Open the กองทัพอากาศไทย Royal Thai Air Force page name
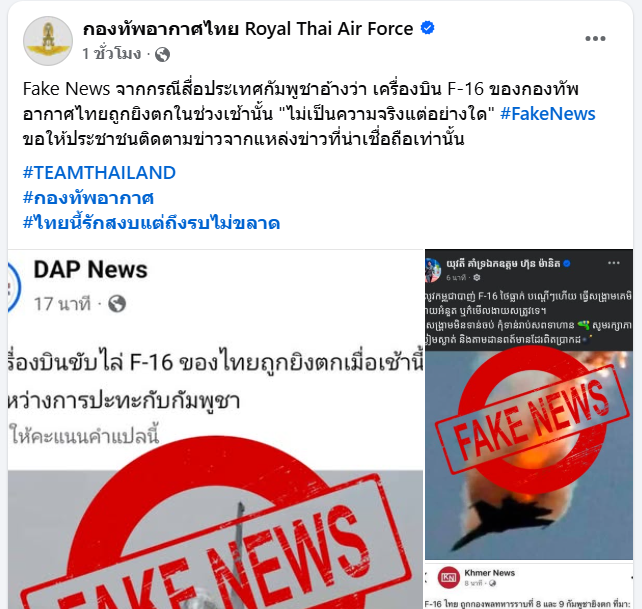 248,29
